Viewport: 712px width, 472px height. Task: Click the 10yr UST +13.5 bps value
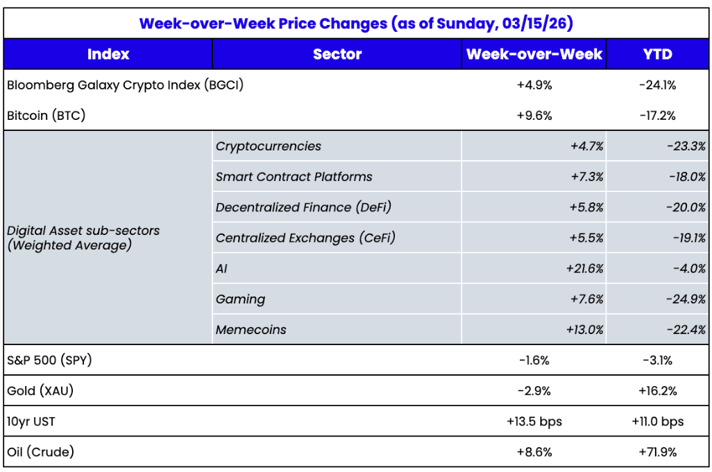pos(534,420)
